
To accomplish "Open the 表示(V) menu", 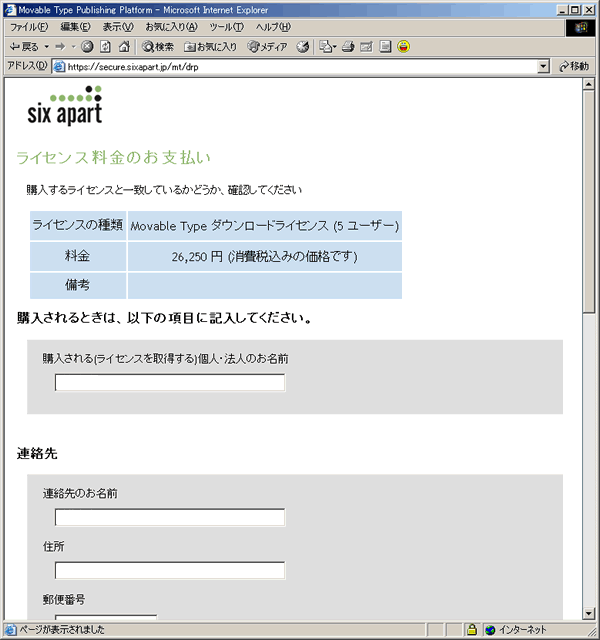I will (x=118, y=27).
